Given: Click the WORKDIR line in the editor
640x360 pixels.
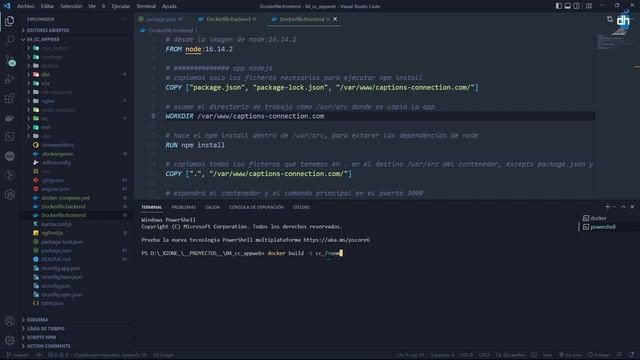Looking at the screenshot, I should point(245,116).
